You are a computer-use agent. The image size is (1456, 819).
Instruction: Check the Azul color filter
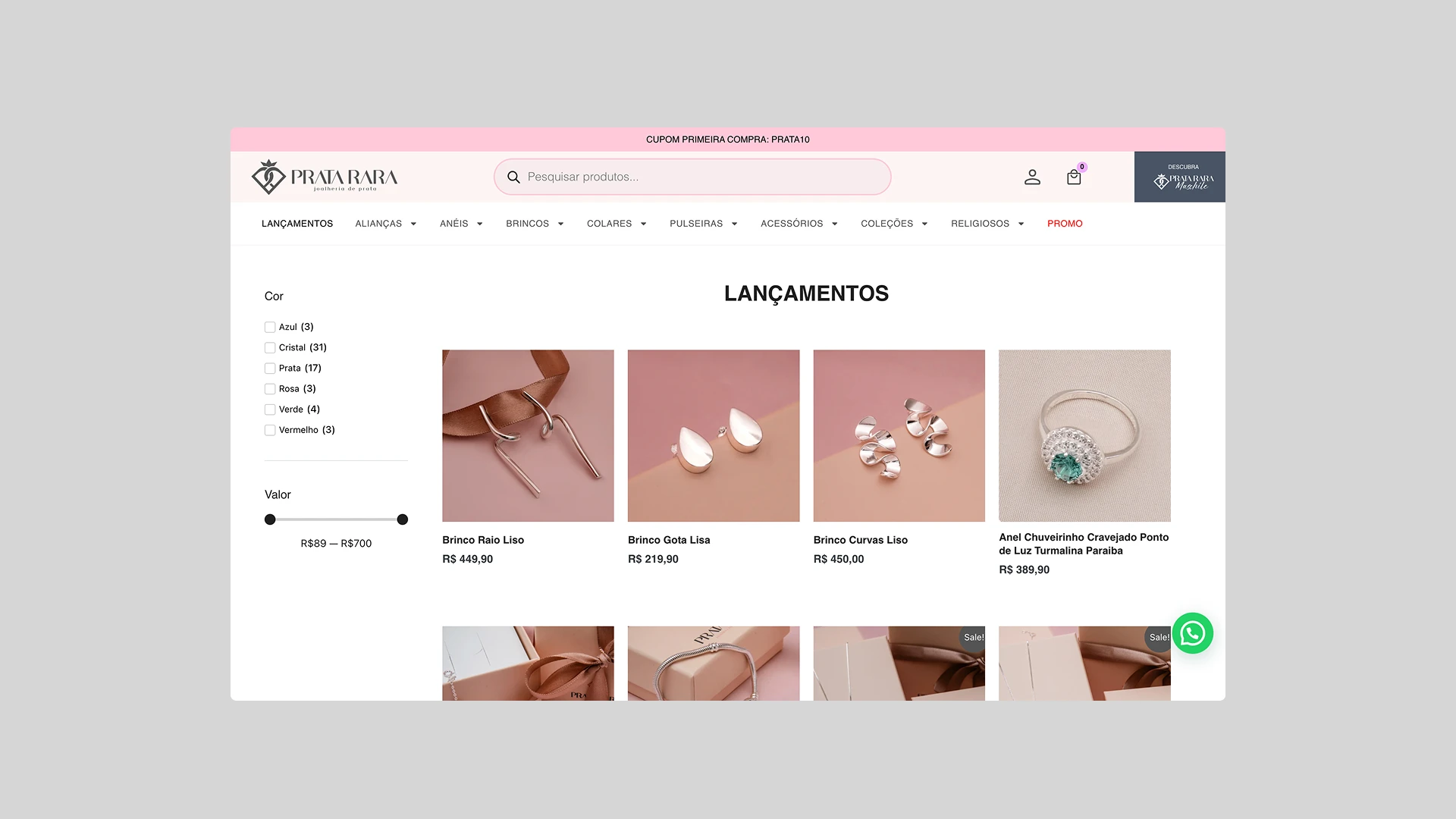tap(270, 327)
